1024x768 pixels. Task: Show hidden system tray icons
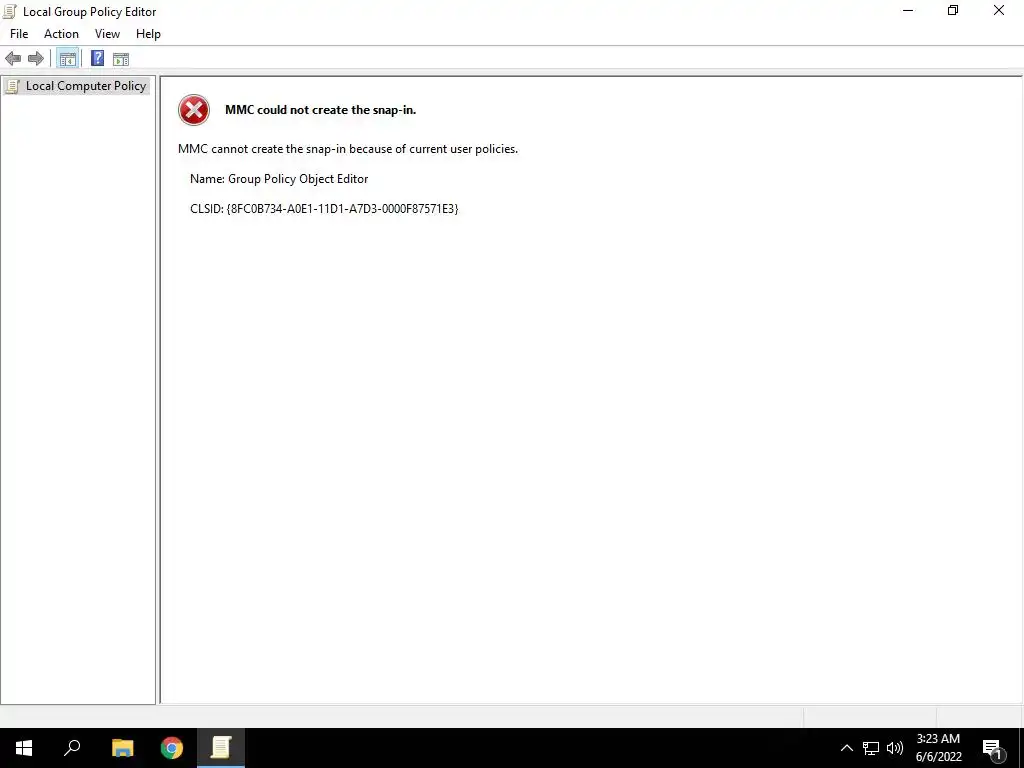point(846,748)
